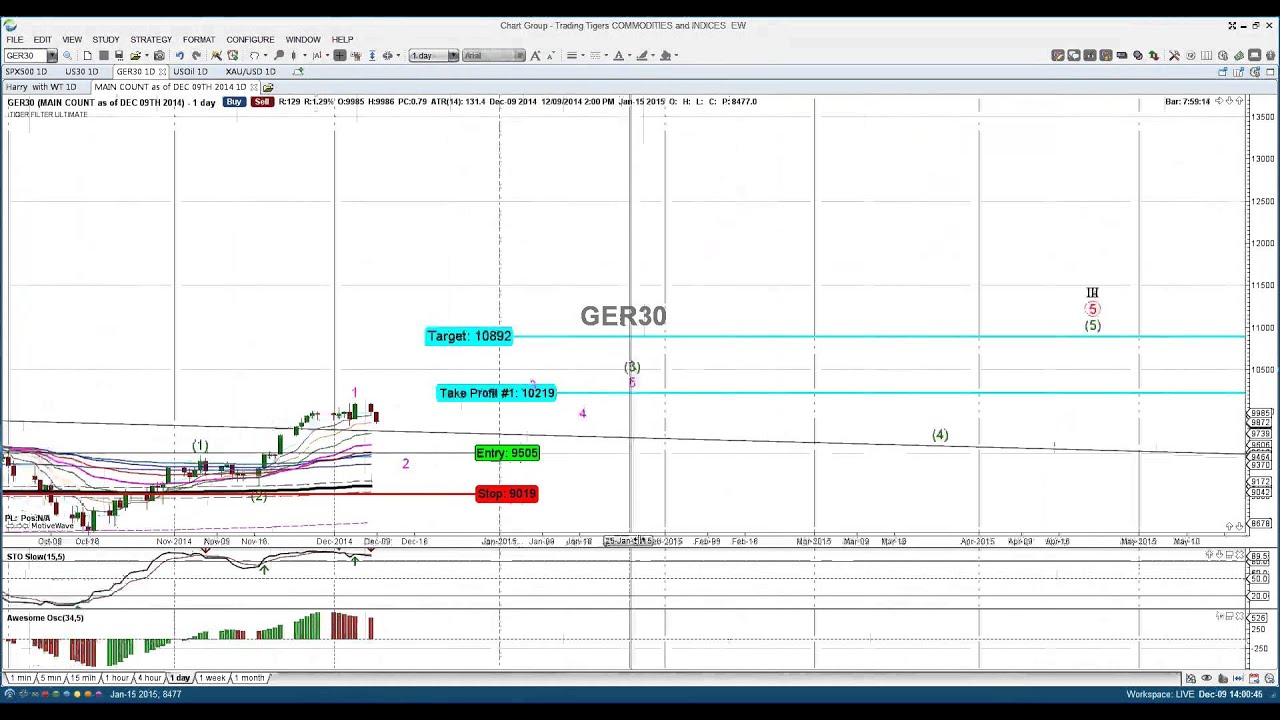Click the undo arrow icon
Viewport: 1280px width, 720px height.
[179, 55]
